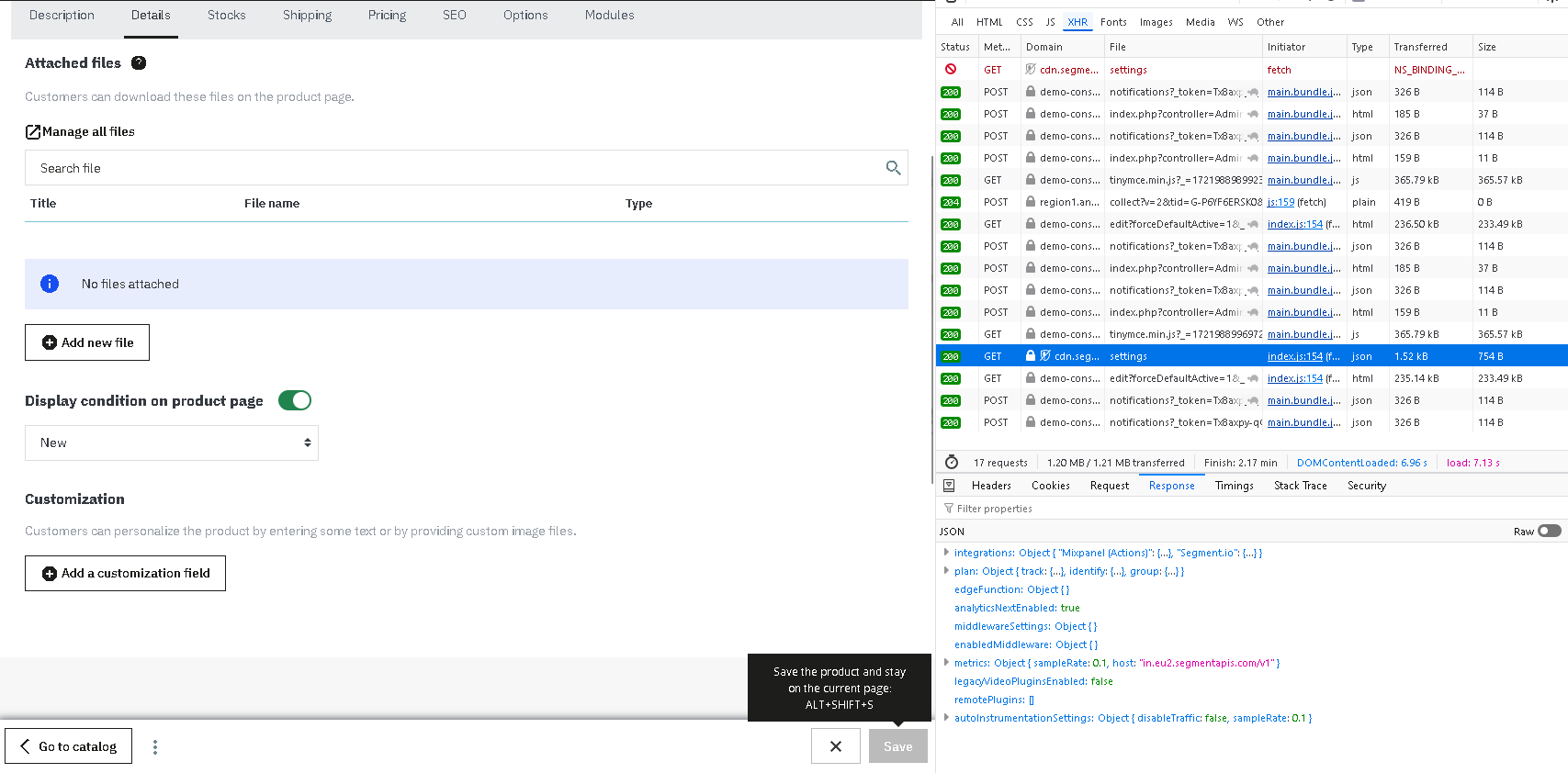Click the analyticsNextEnabled: true property
Image resolution: width=1568 pixels, height=773 pixels.
coord(1017,608)
